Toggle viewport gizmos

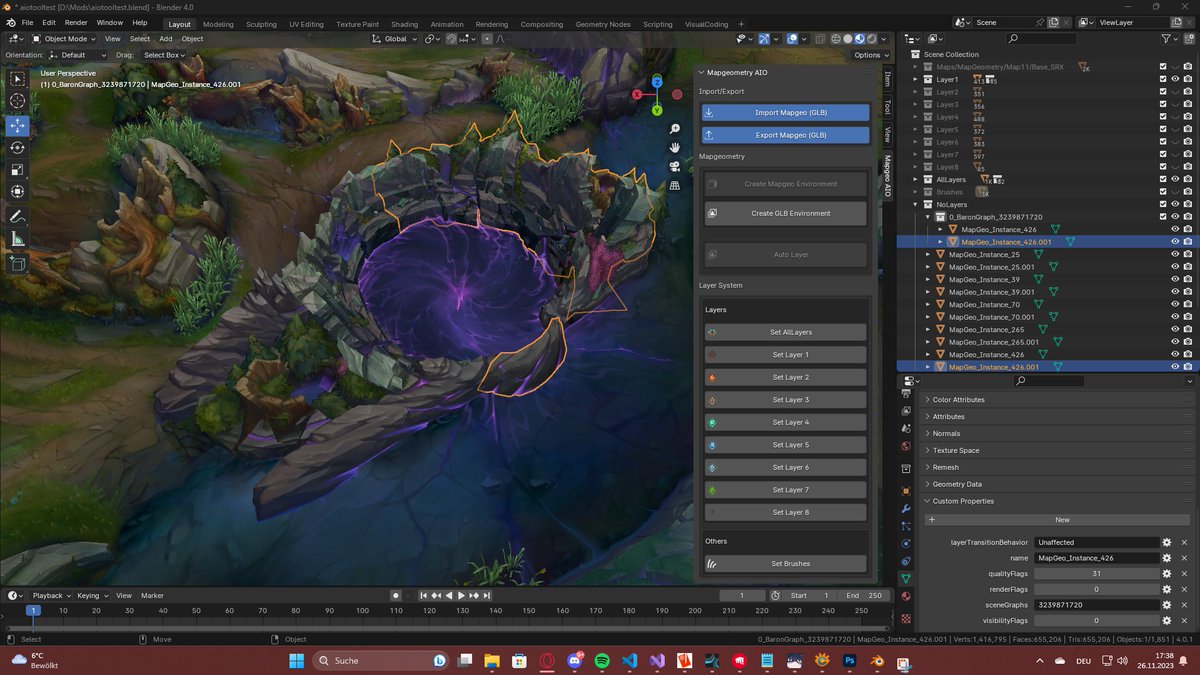click(763, 39)
